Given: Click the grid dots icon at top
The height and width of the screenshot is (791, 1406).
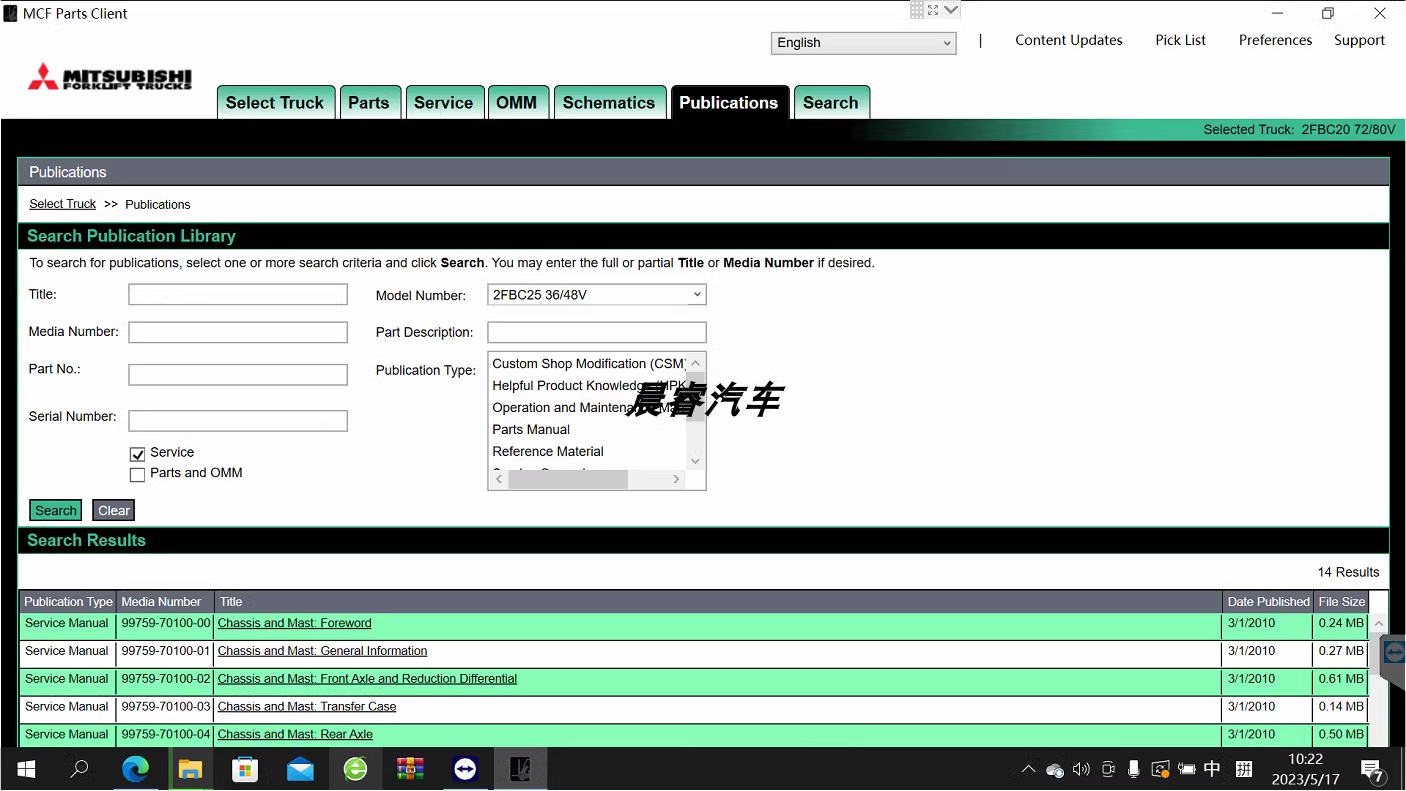Looking at the screenshot, I should coord(917,10).
